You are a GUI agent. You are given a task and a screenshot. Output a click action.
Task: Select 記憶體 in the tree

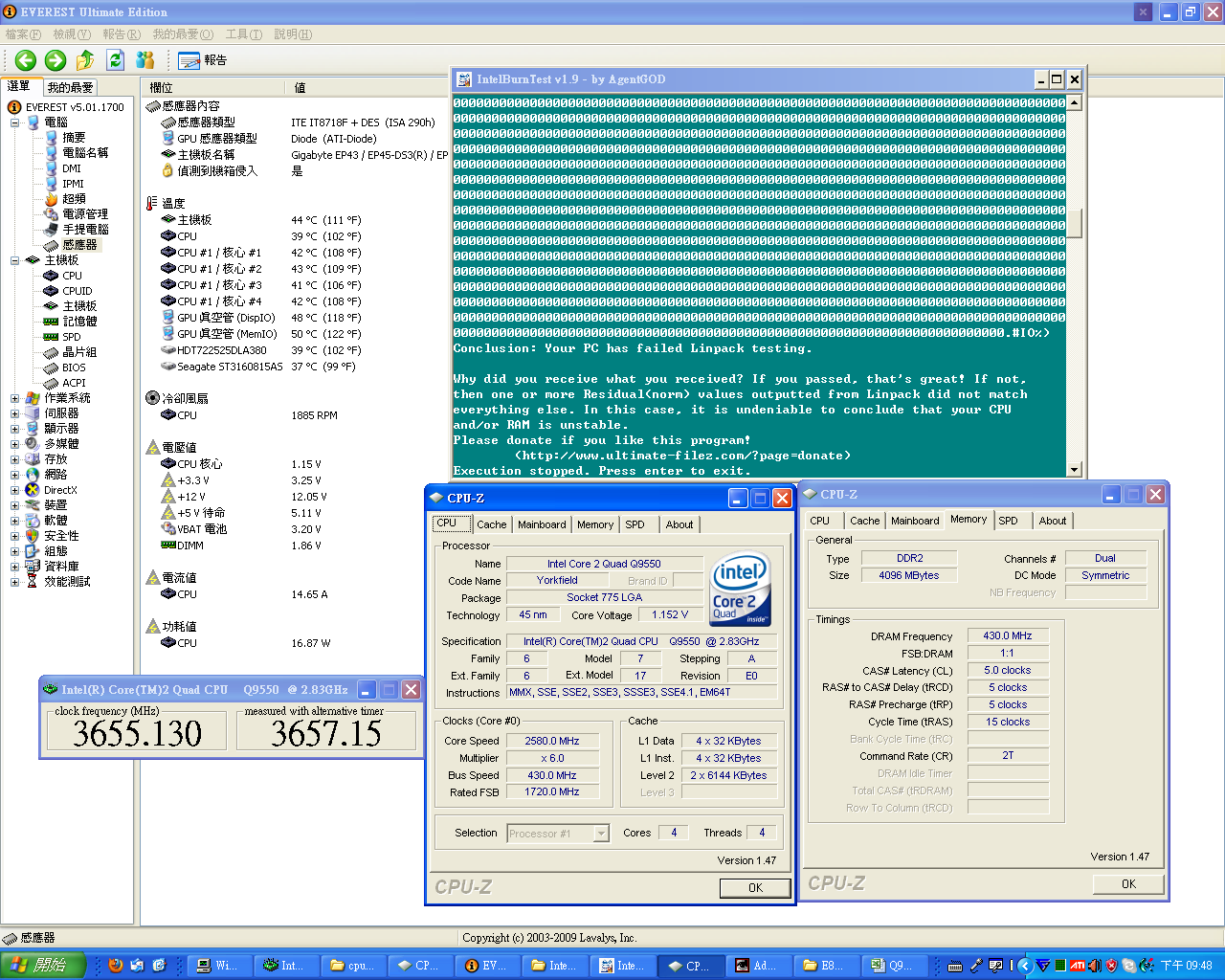click(x=79, y=322)
